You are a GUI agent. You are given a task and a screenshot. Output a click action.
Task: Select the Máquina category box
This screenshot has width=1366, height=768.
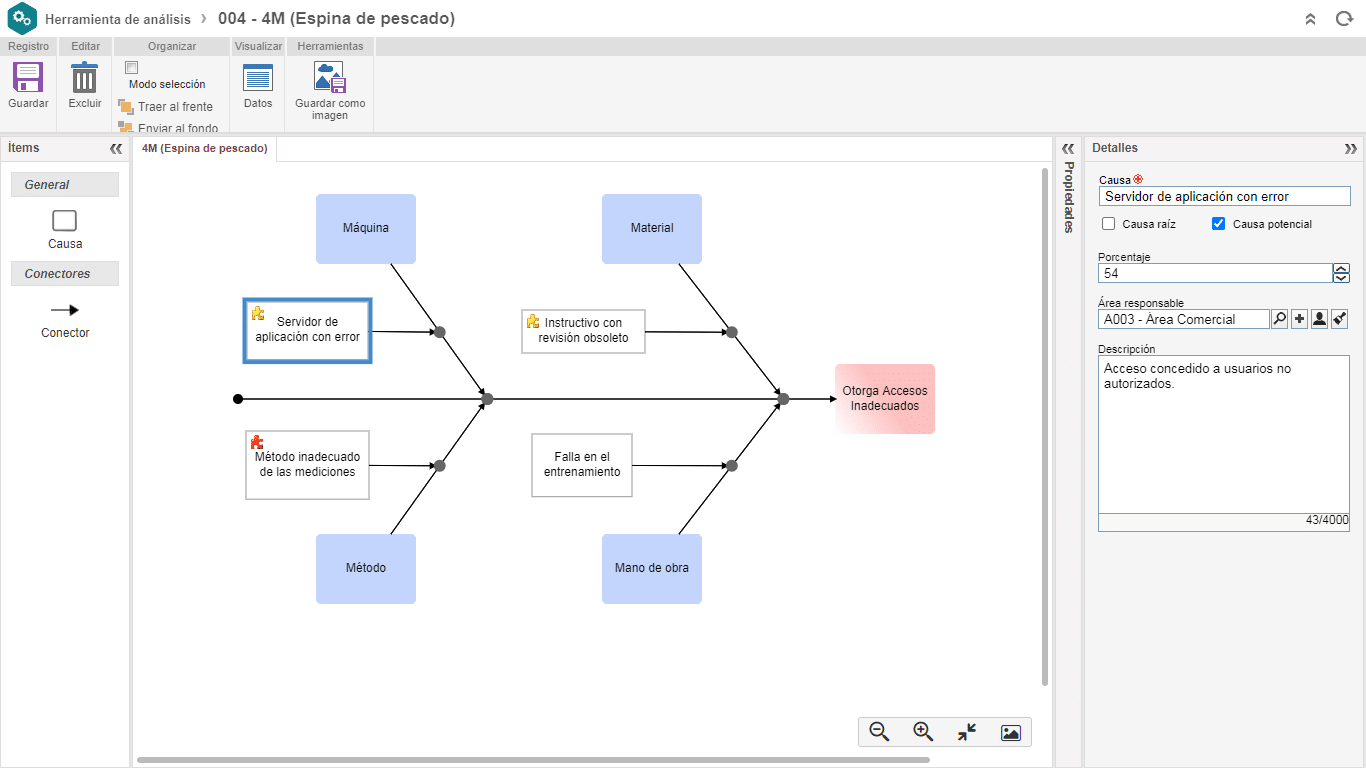point(366,229)
